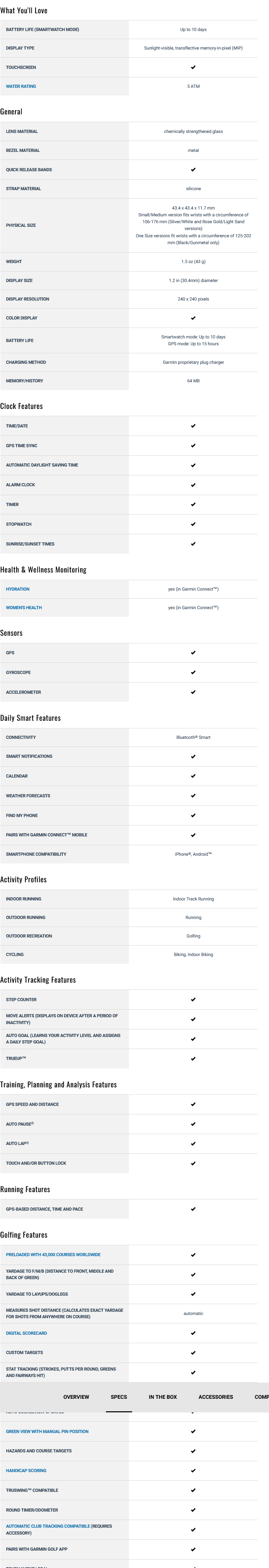Select the Specs tab
269x1568 pixels.
tap(119, 1397)
